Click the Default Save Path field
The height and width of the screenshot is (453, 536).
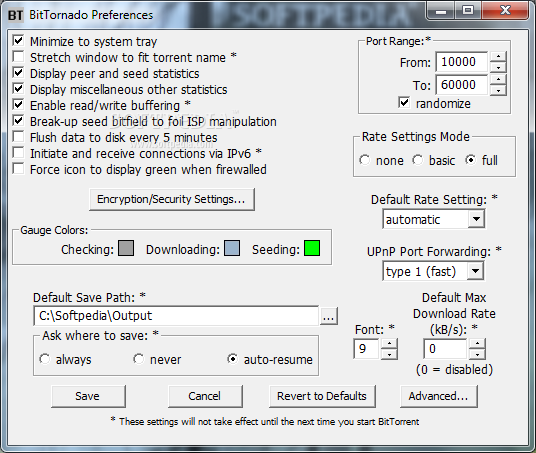[176, 316]
